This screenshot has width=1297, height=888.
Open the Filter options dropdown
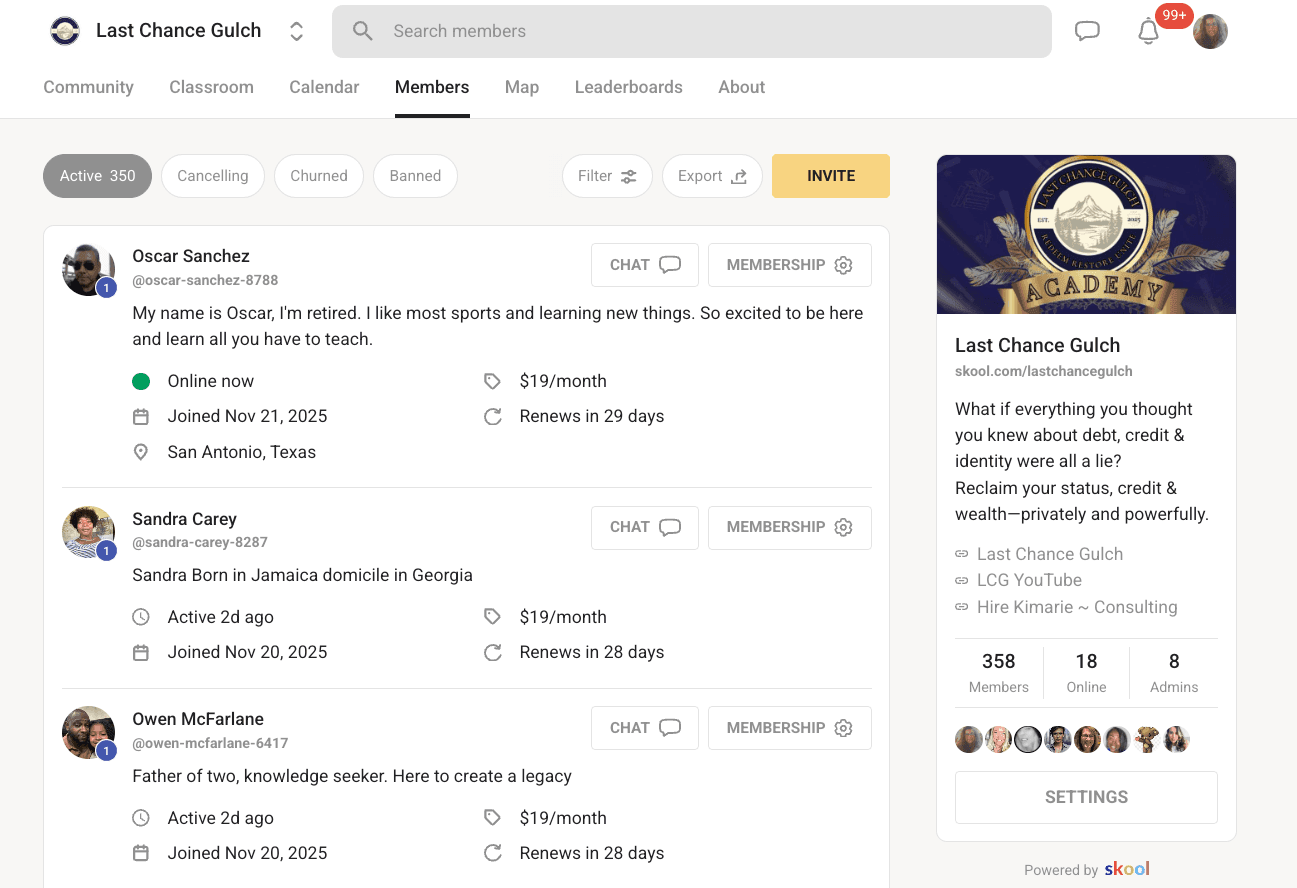point(607,176)
